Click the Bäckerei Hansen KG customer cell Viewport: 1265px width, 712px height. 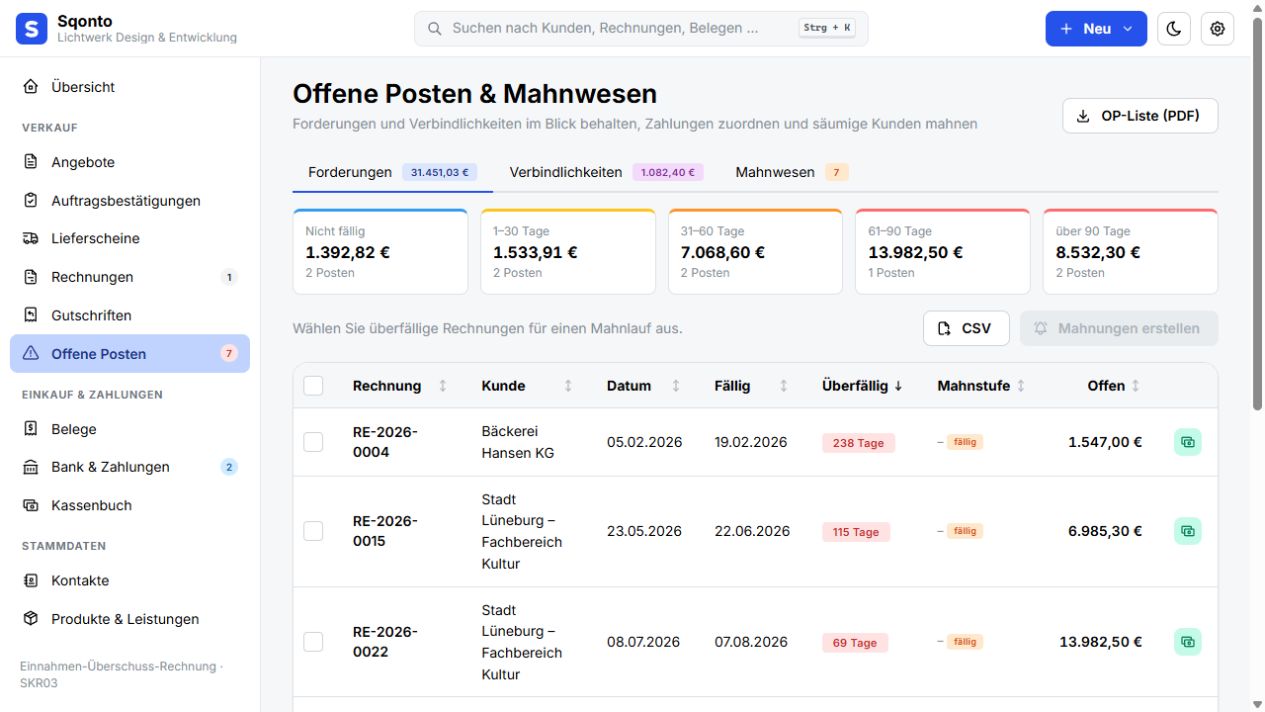tap(518, 442)
